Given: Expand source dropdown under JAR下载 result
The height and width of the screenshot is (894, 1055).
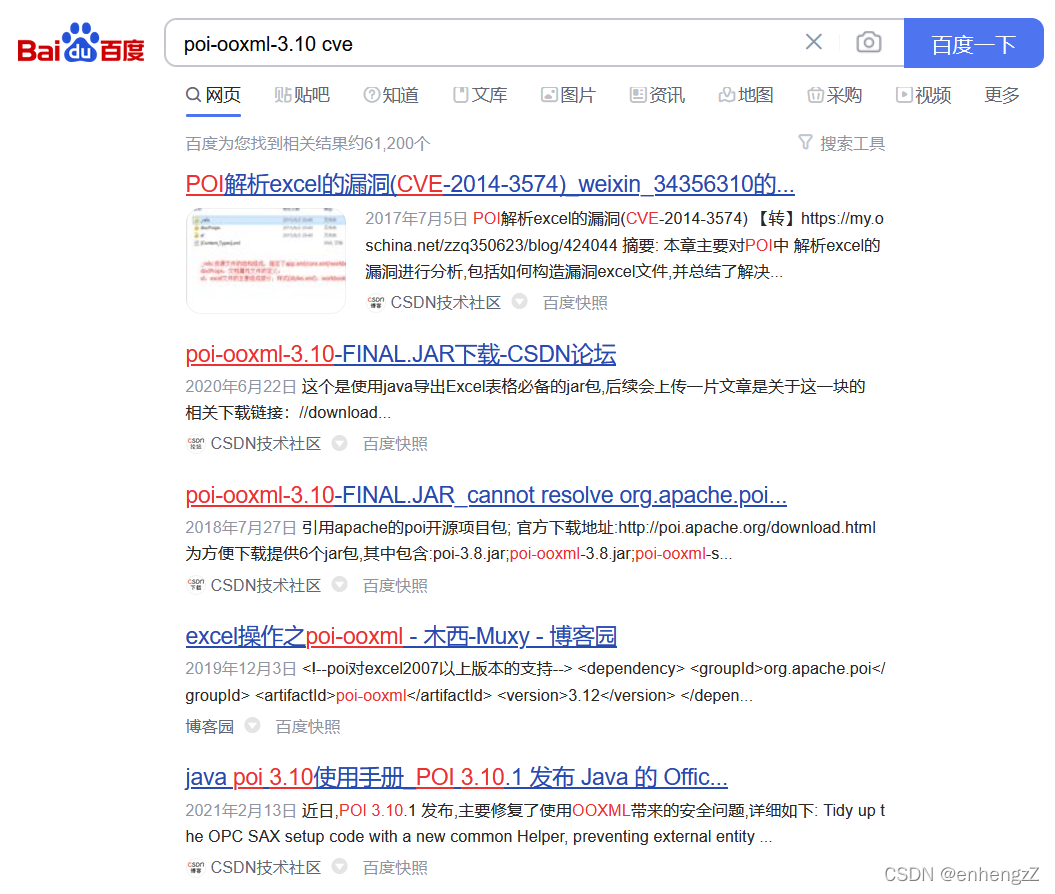Looking at the screenshot, I should (340, 443).
